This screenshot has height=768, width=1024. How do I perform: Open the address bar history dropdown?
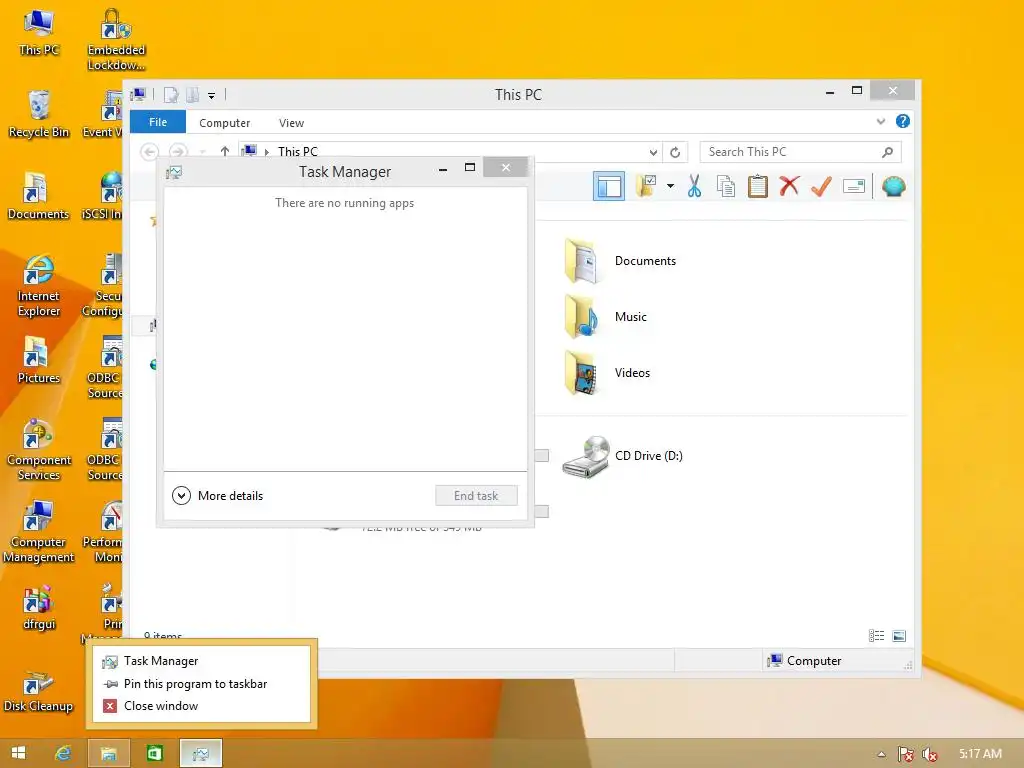[653, 152]
